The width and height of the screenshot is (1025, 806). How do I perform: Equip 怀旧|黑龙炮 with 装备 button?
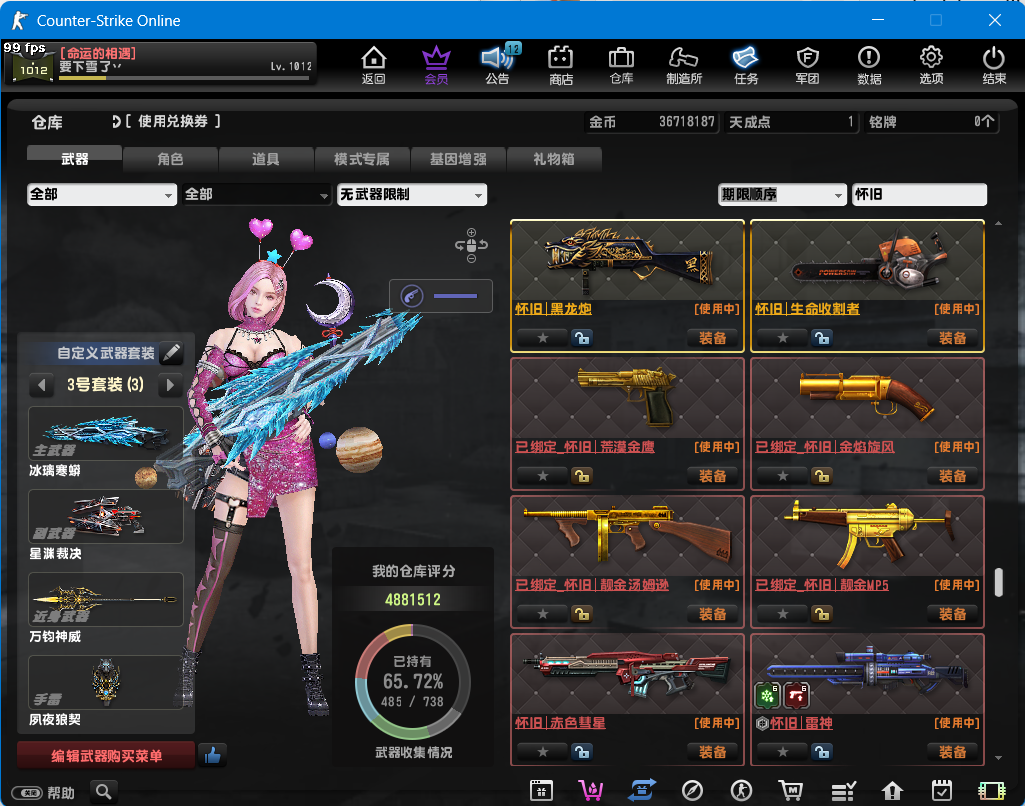pyautogui.click(x=712, y=338)
